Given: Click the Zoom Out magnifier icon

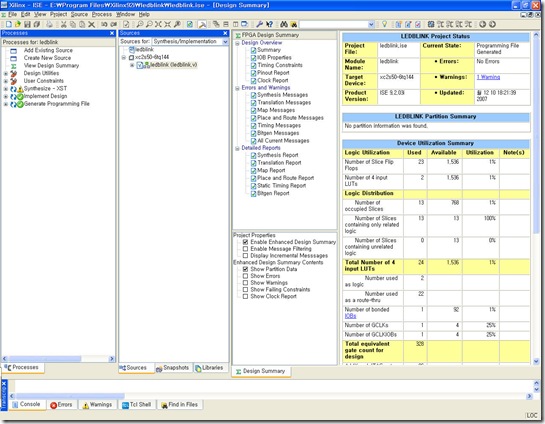Looking at the screenshot, I should click(x=149, y=24).
